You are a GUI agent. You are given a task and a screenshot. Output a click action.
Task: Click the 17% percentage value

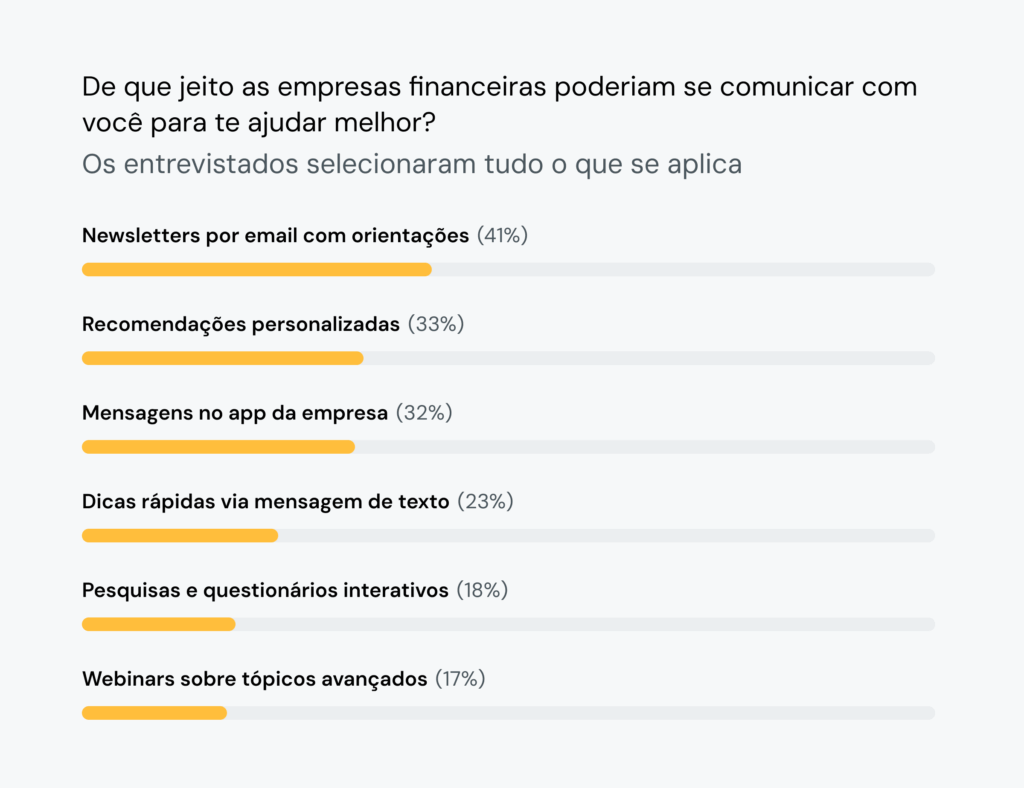tap(460, 679)
